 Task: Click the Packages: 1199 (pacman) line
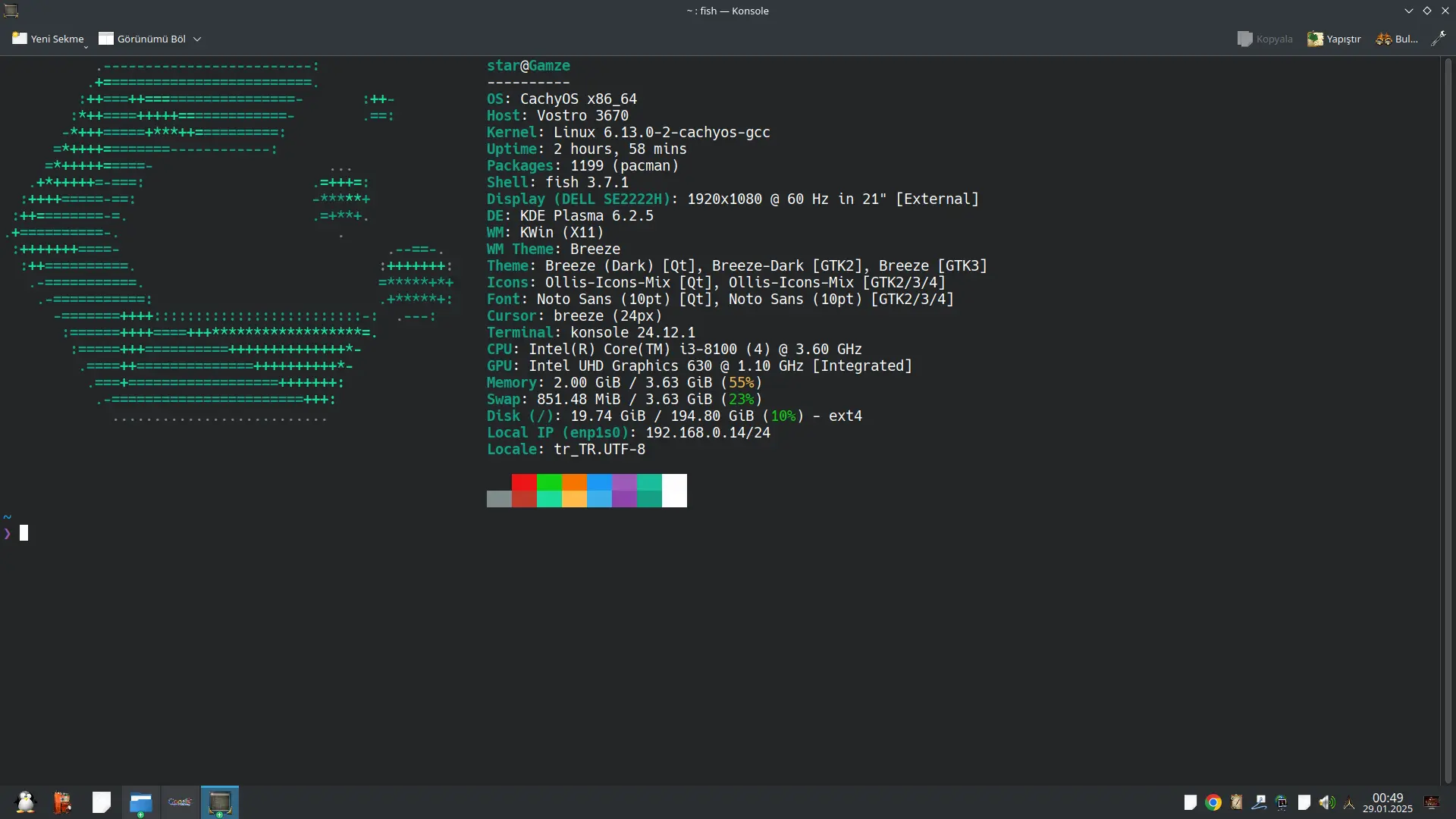pyautogui.click(x=583, y=166)
